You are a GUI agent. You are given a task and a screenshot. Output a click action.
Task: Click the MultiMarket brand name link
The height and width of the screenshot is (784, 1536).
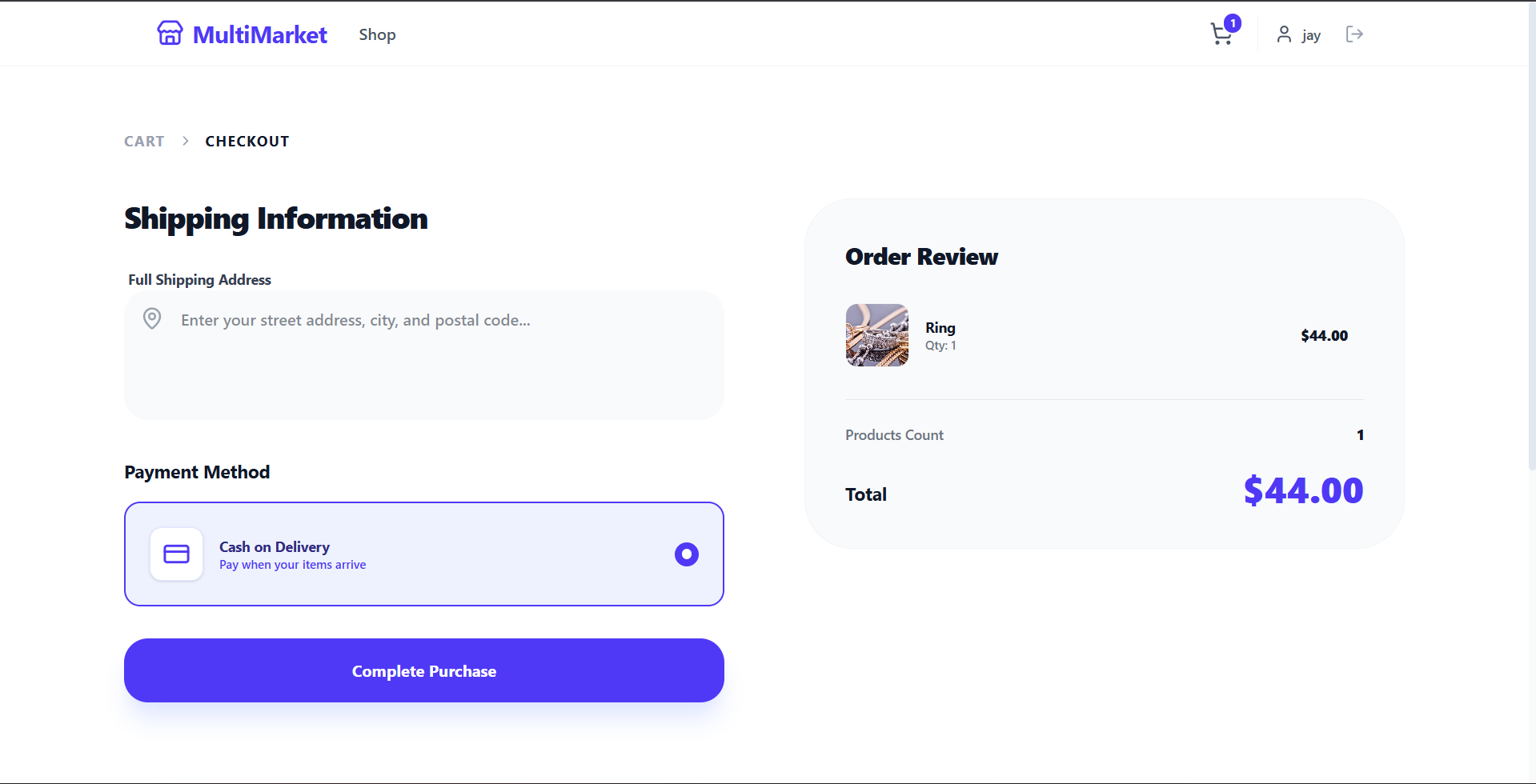tap(259, 34)
